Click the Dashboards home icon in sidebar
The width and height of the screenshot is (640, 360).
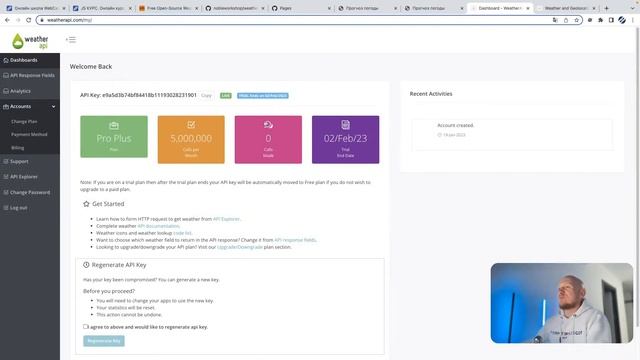pos(6,60)
